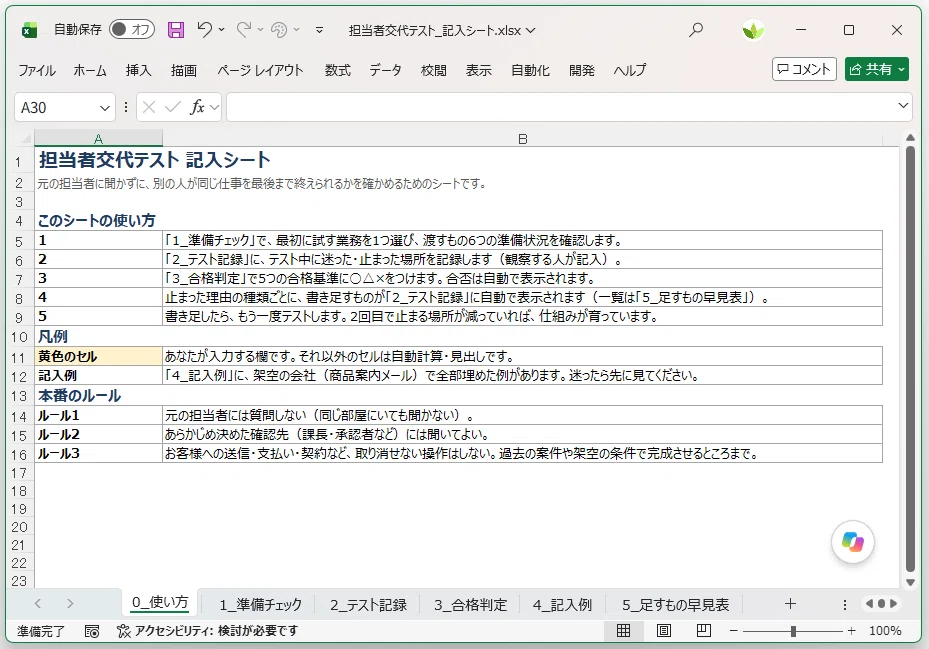The width and height of the screenshot is (929, 649).
Task: Save the workbook with the floppy disk icon
Action: 176,30
